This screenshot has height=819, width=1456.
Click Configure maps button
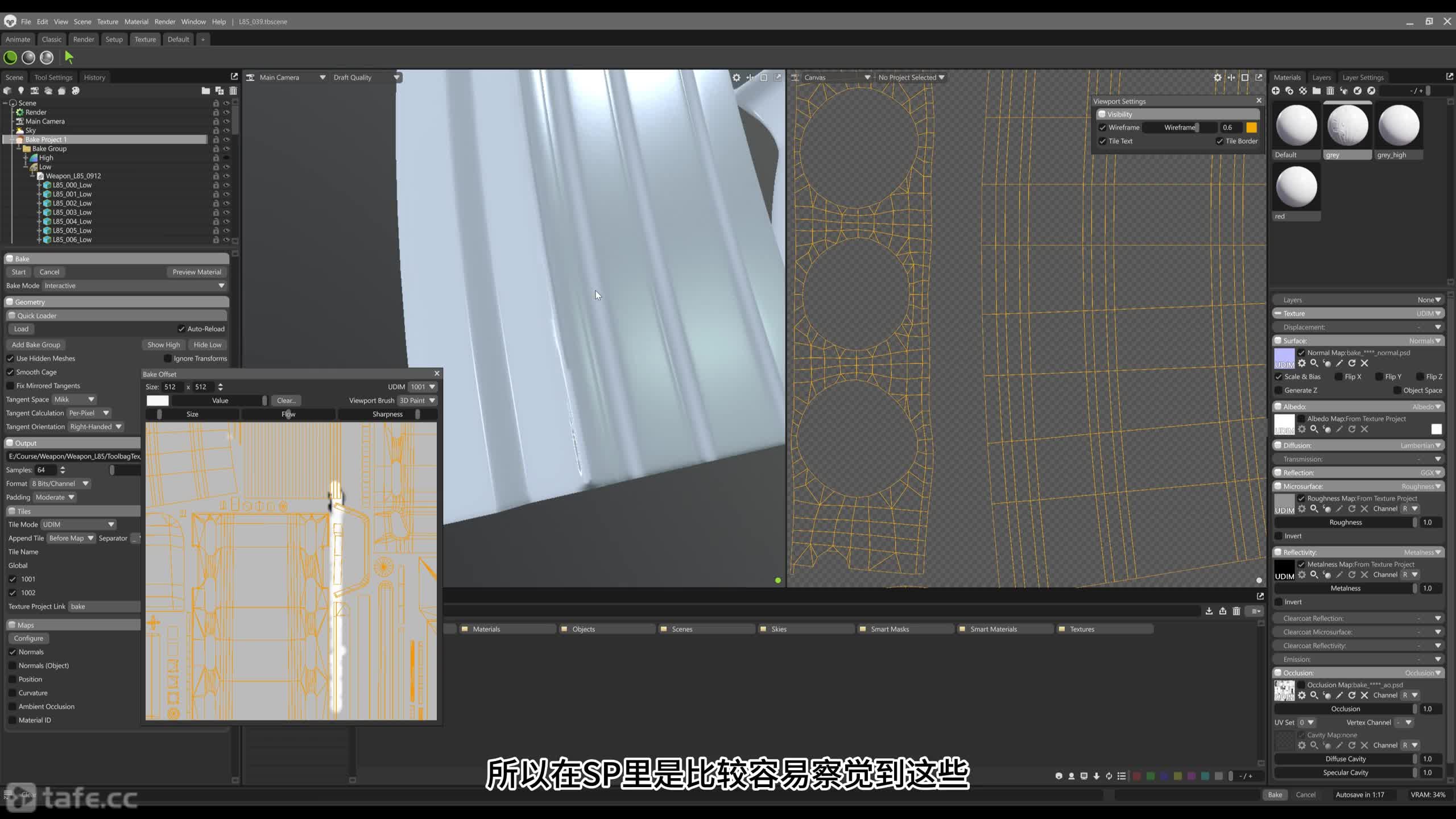point(28,638)
